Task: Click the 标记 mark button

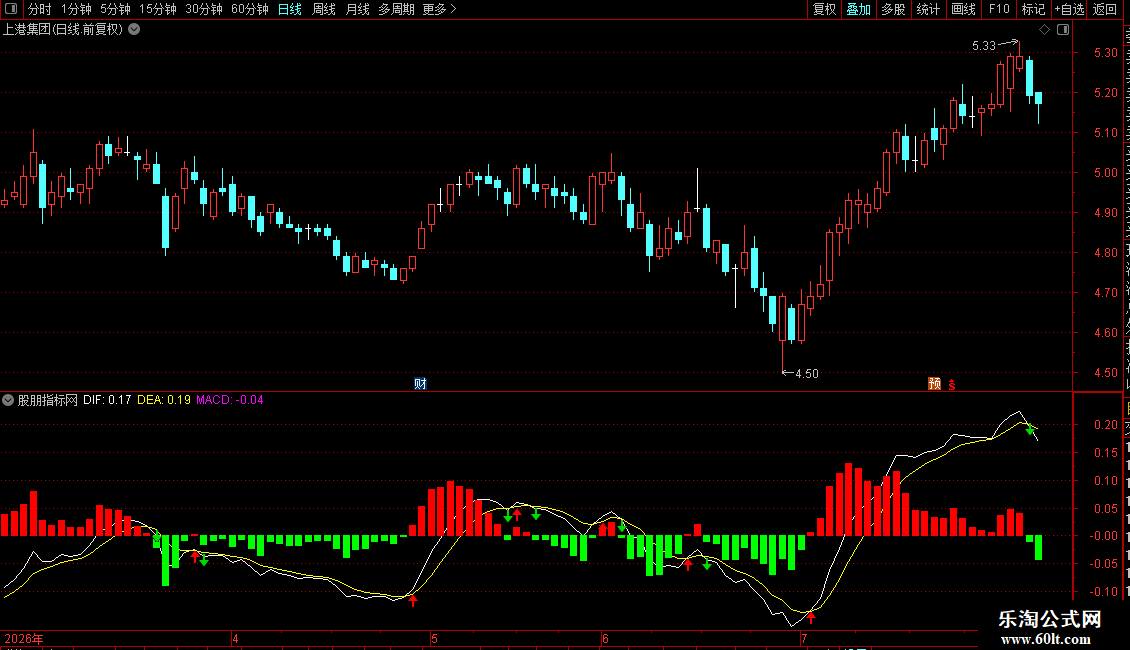Action: click(x=1033, y=9)
